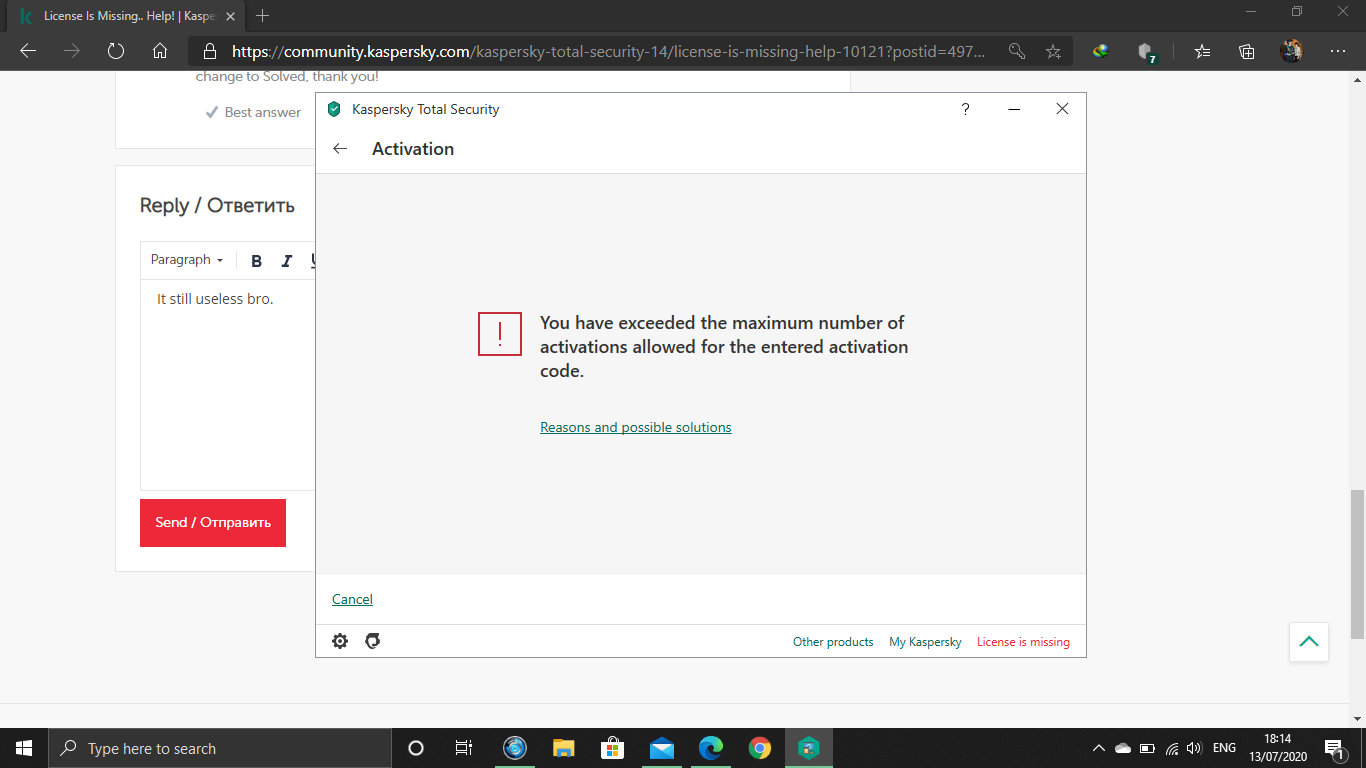
Task: Go back with Activation arrow
Action: click(x=340, y=149)
